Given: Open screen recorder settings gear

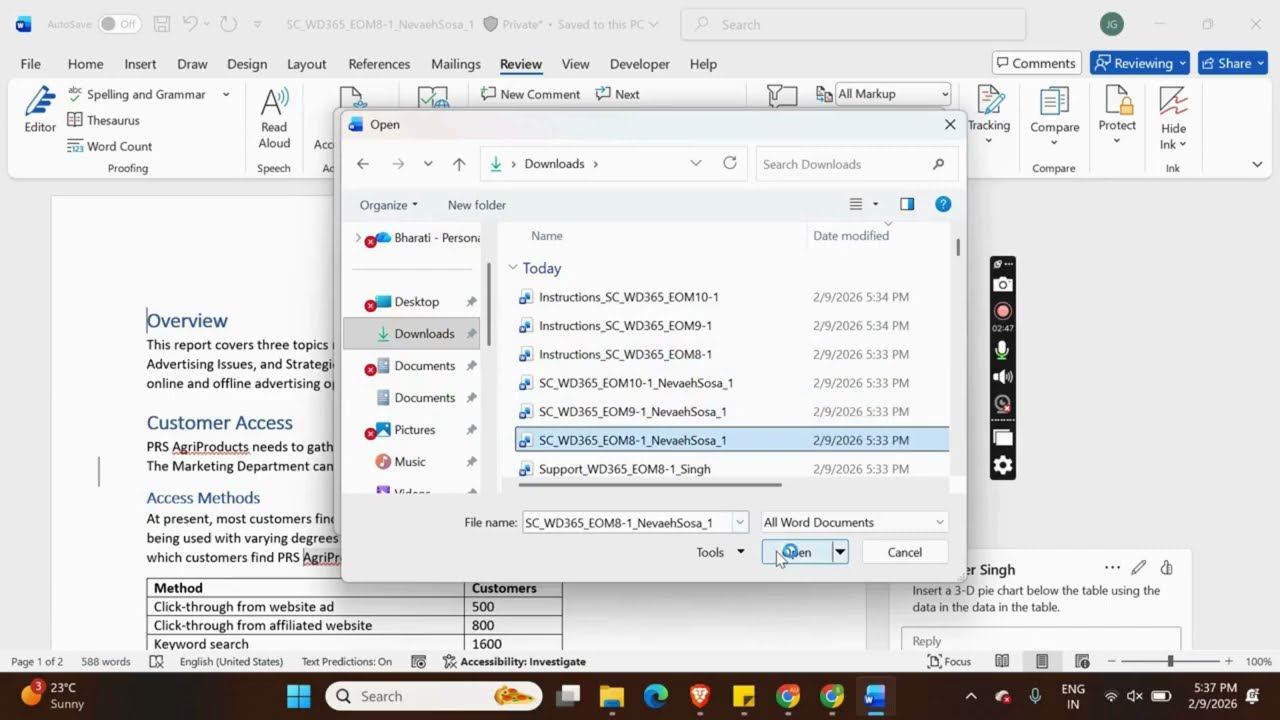Looking at the screenshot, I should pyautogui.click(x=1002, y=465).
